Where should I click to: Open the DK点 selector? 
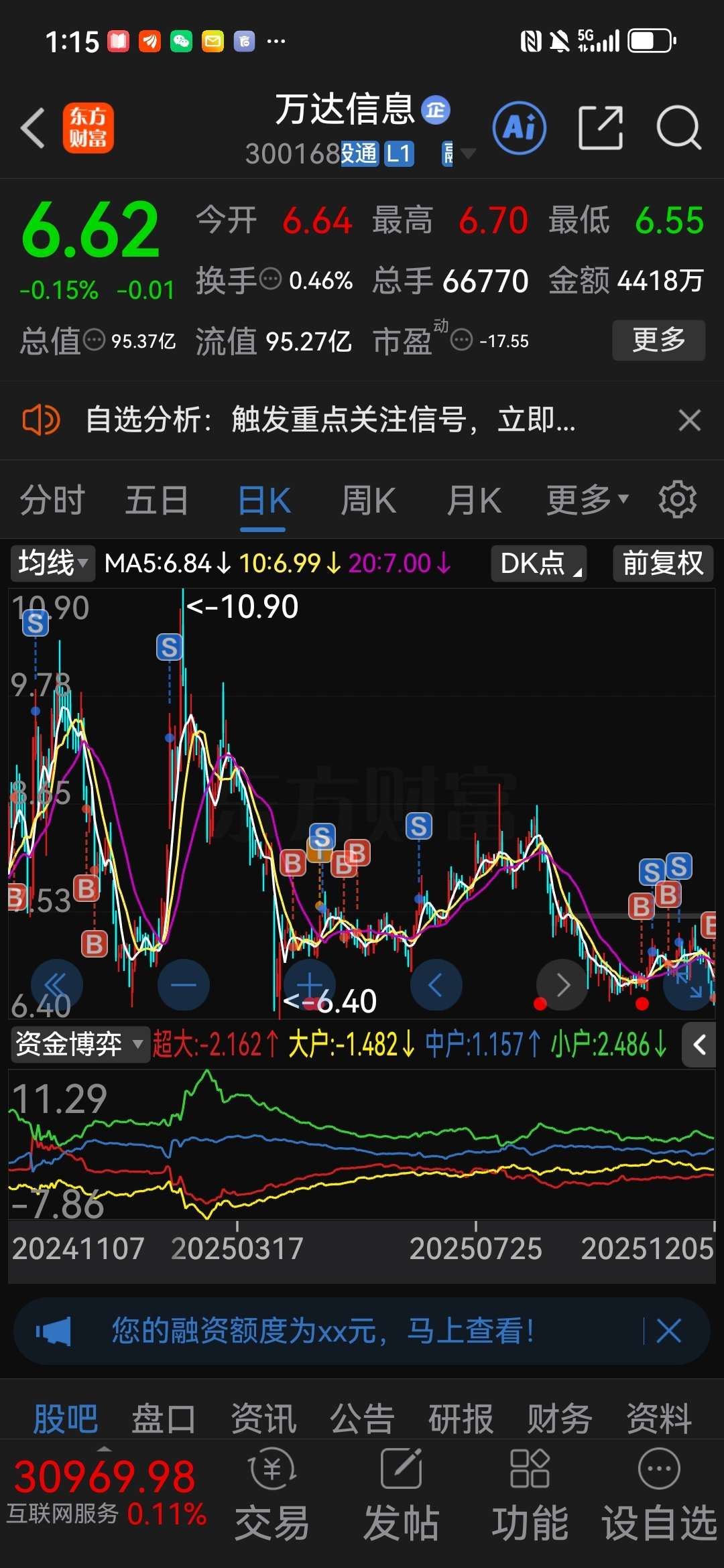click(x=539, y=563)
